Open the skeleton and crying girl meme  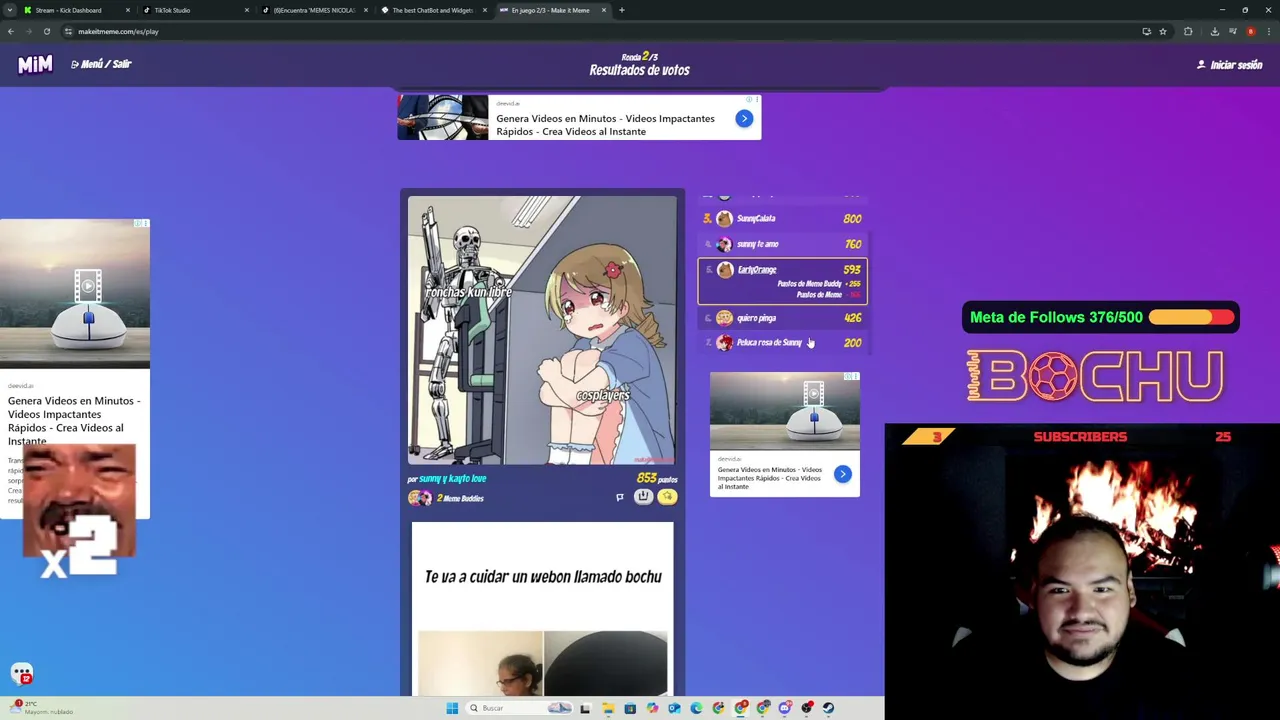[x=542, y=331]
